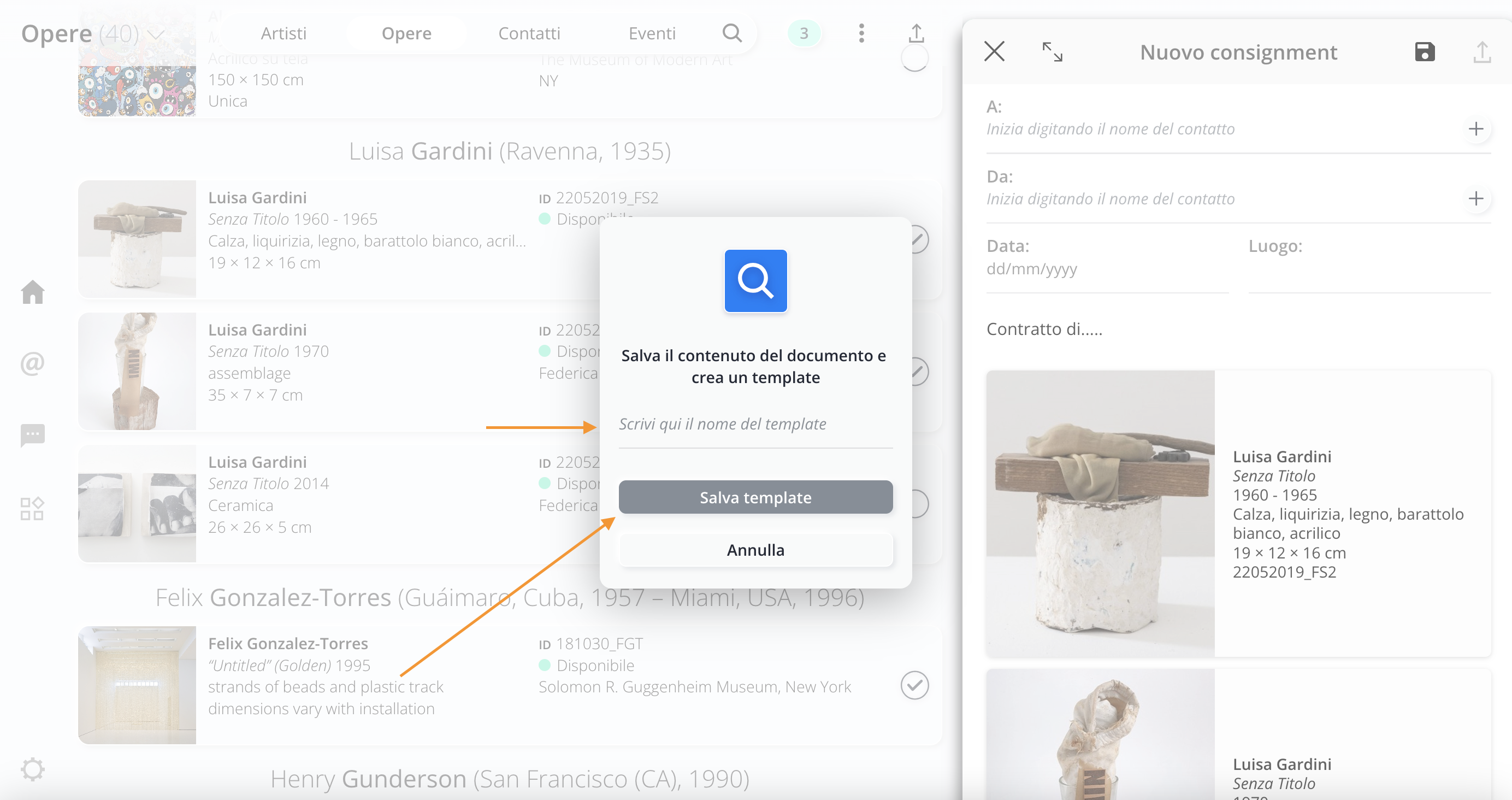Open thumbnail of Senza Titolo 1960 - 1965
Viewport: 1512px width, 800px height.
(x=137, y=238)
